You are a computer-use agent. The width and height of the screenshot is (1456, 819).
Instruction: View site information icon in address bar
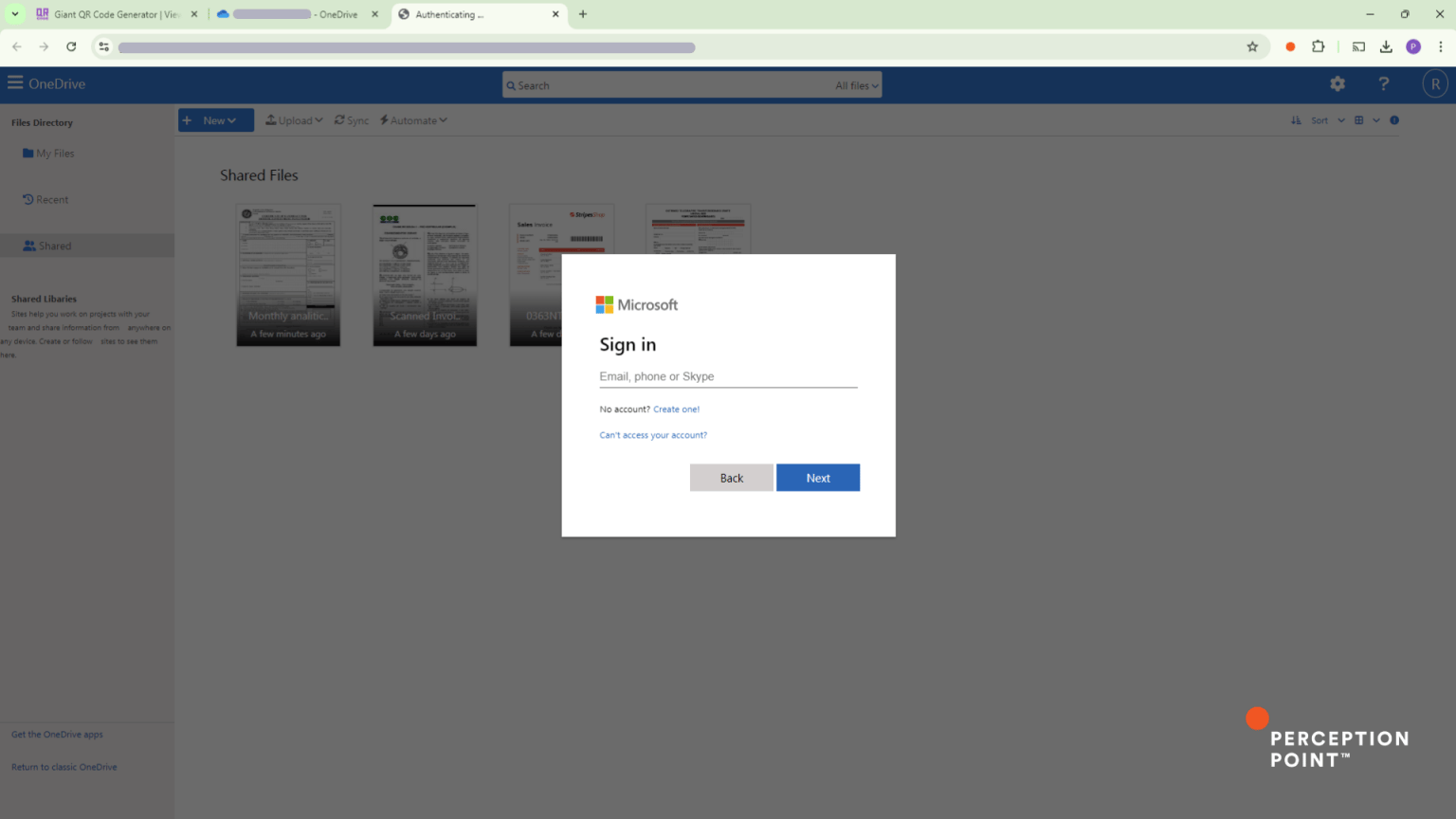104,46
